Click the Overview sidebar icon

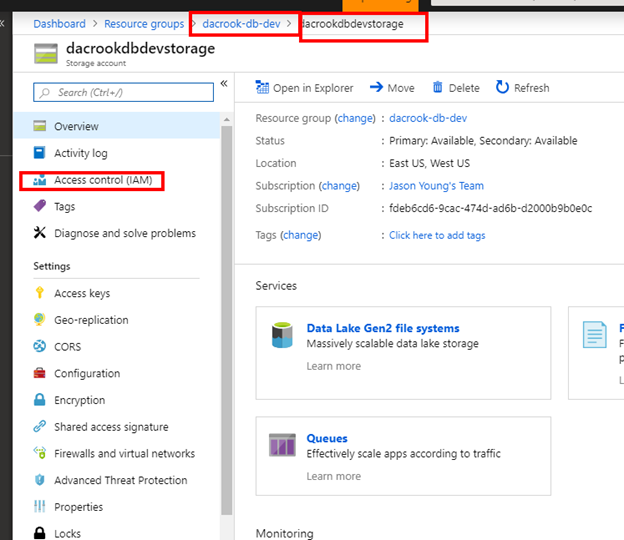pos(39,126)
